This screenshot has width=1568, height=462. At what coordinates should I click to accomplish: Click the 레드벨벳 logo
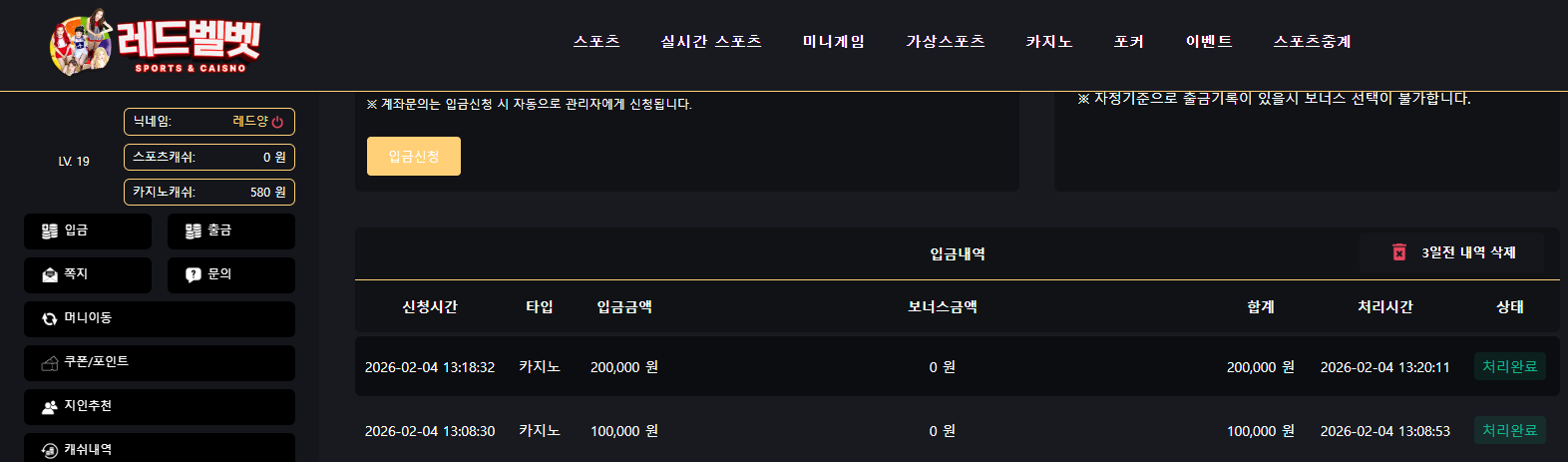[x=155, y=43]
